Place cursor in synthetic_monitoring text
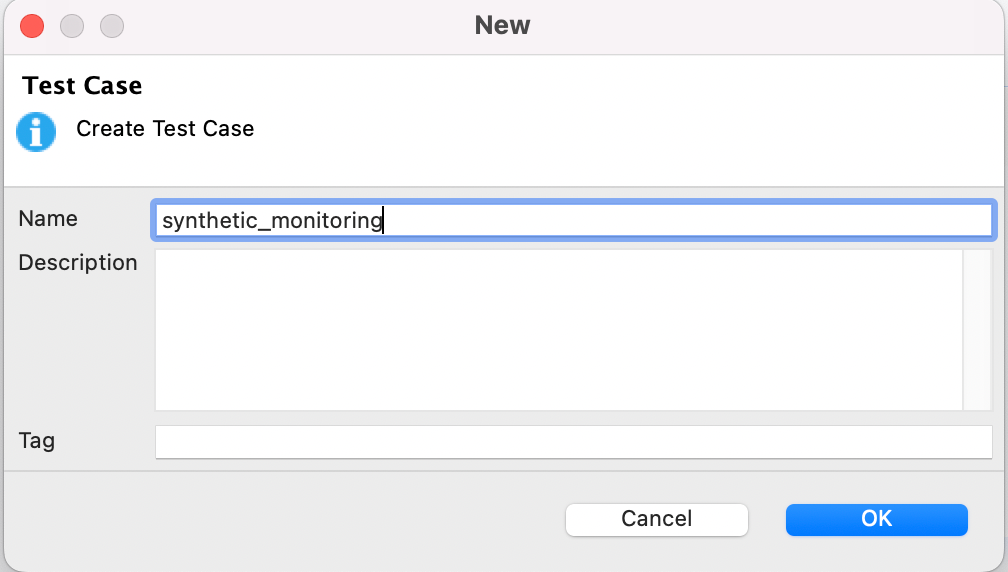Screen dimensions: 1008x572 pos(272,220)
